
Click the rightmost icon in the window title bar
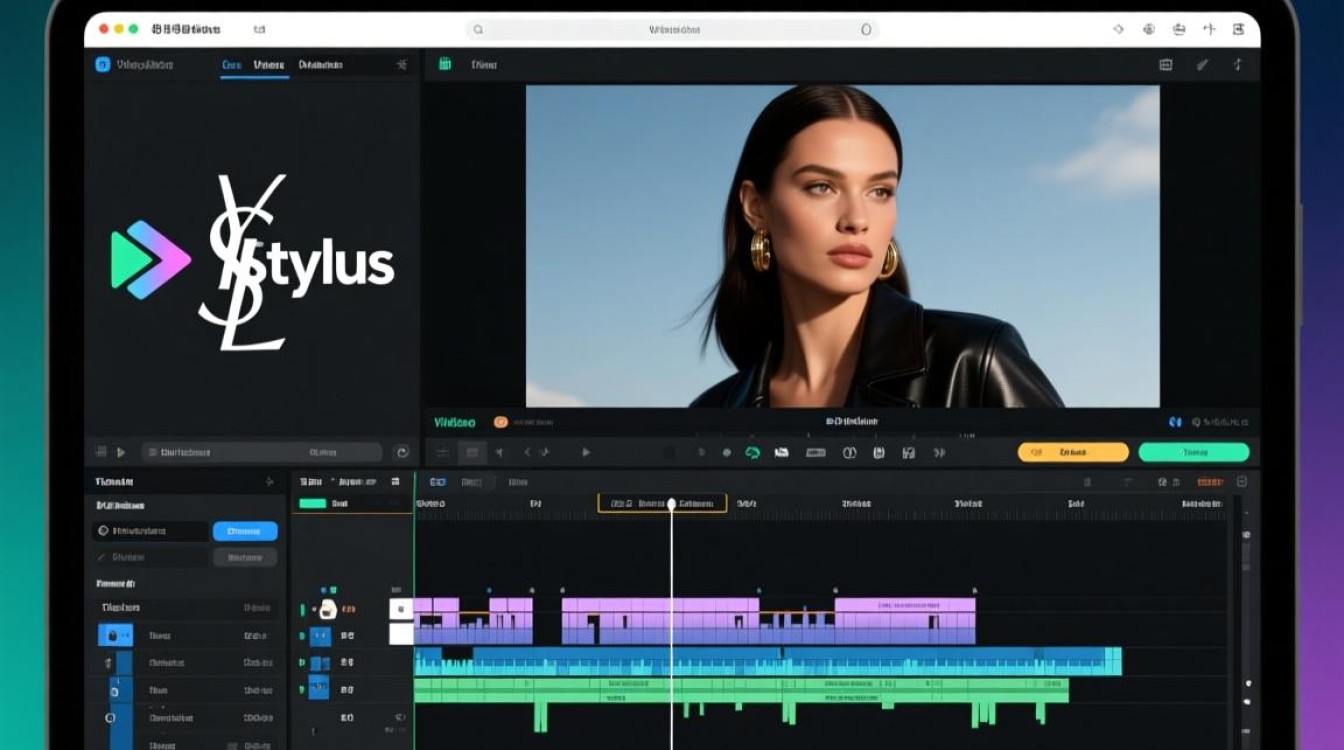1239,30
